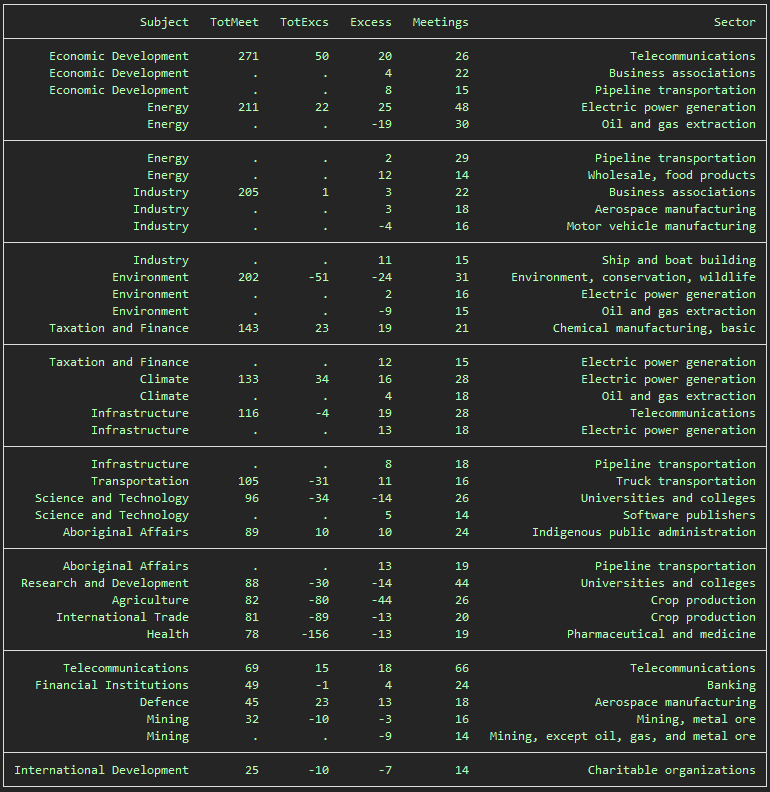Click the Excess value -24

(x=381, y=277)
